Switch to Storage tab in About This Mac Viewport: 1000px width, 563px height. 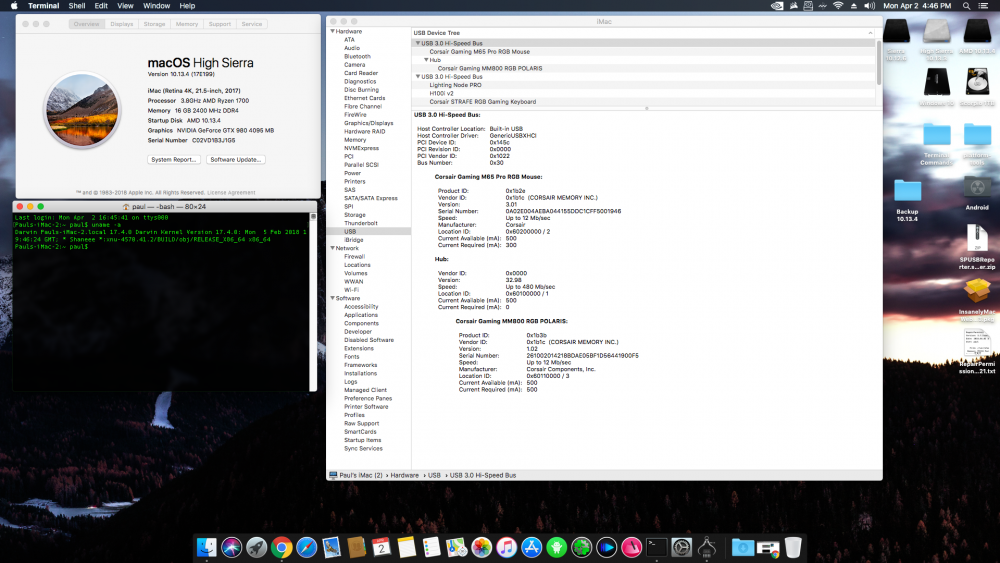[x=154, y=24]
